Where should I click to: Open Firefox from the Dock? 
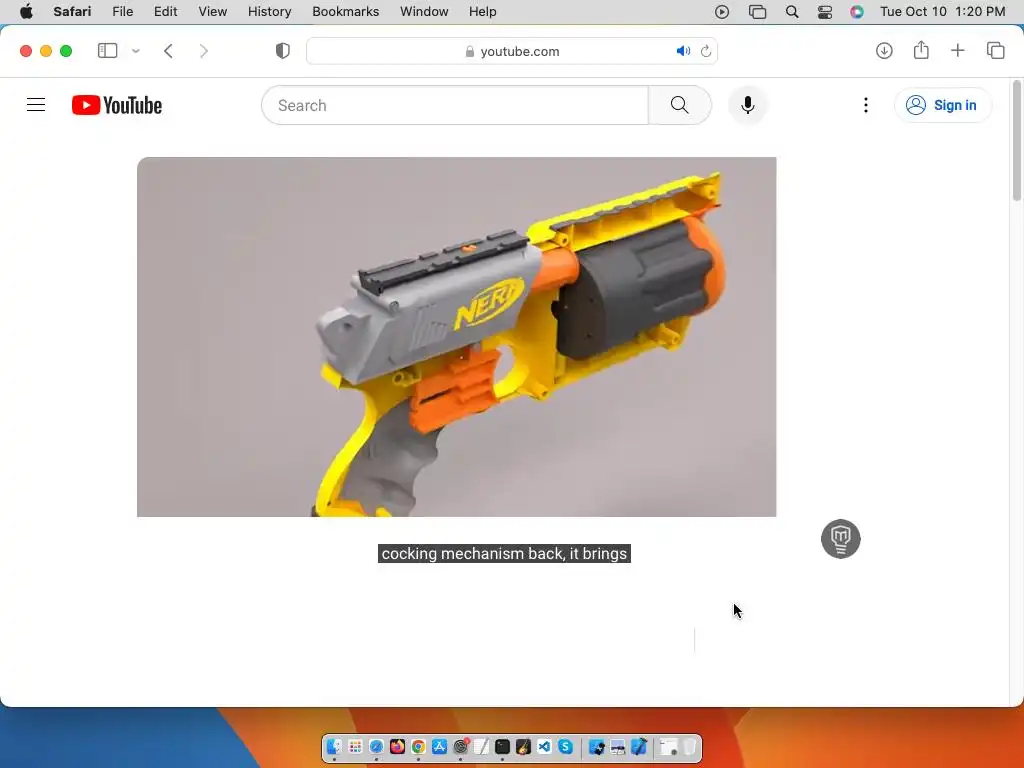pyautogui.click(x=397, y=746)
